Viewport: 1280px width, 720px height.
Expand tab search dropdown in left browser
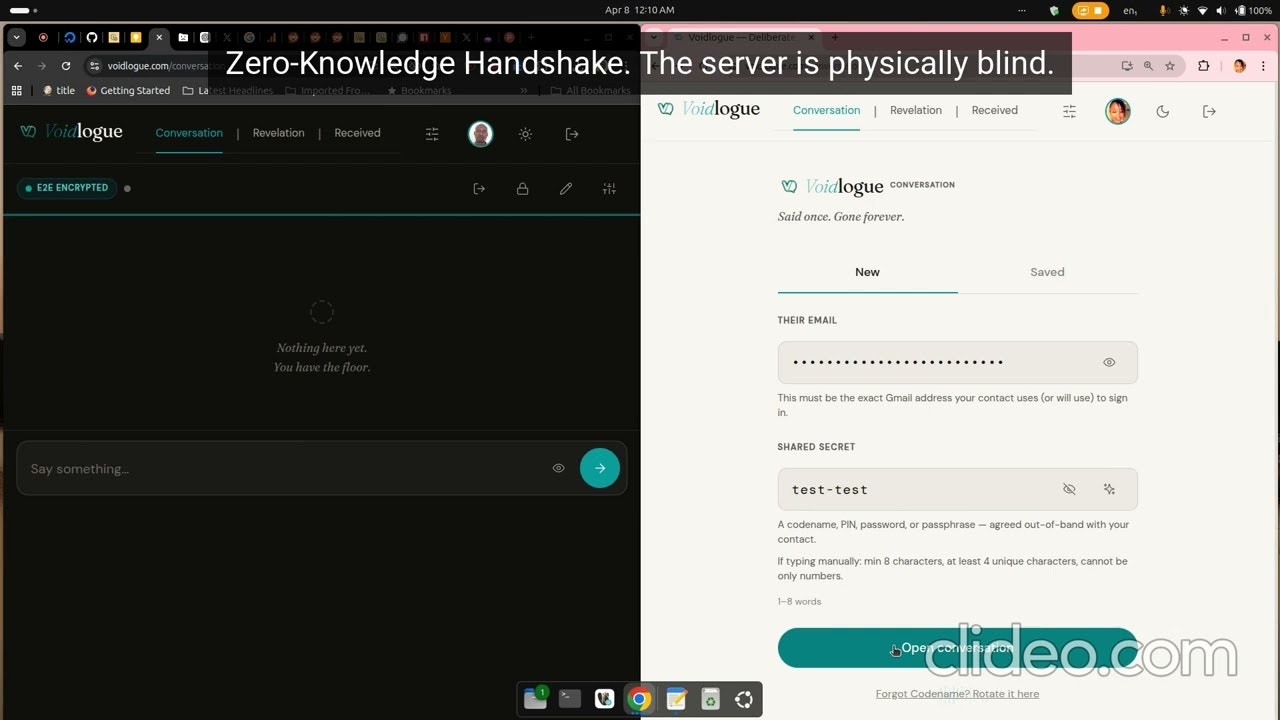tap(16, 37)
